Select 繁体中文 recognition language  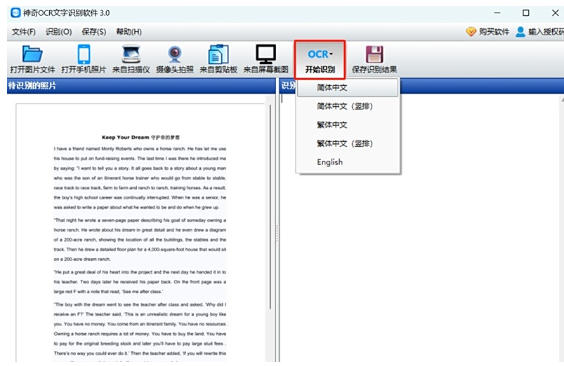click(348, 125)
